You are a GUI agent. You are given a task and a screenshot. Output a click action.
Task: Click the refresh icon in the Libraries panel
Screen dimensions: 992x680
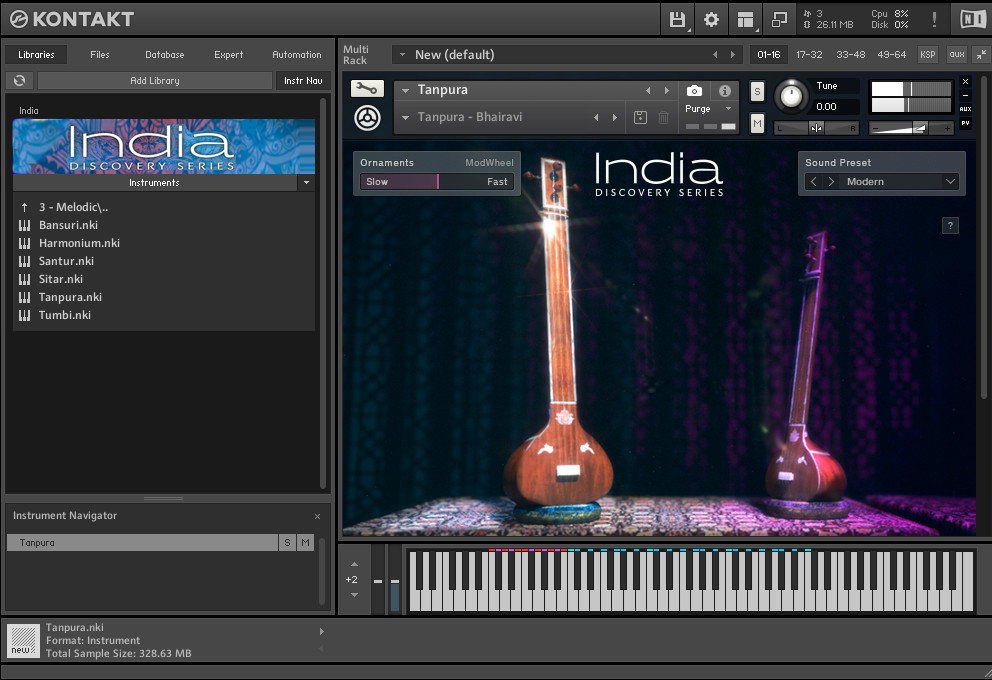pyautogui.click(x=19, y=80)
